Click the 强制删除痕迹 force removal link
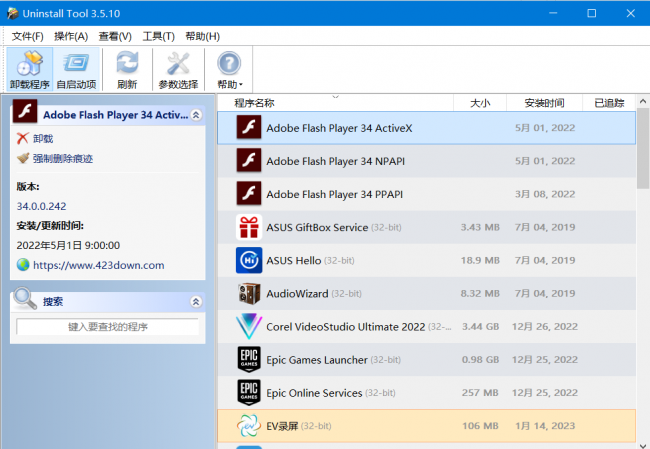This screenshot has height=449, width=650. tap(63, 158)
